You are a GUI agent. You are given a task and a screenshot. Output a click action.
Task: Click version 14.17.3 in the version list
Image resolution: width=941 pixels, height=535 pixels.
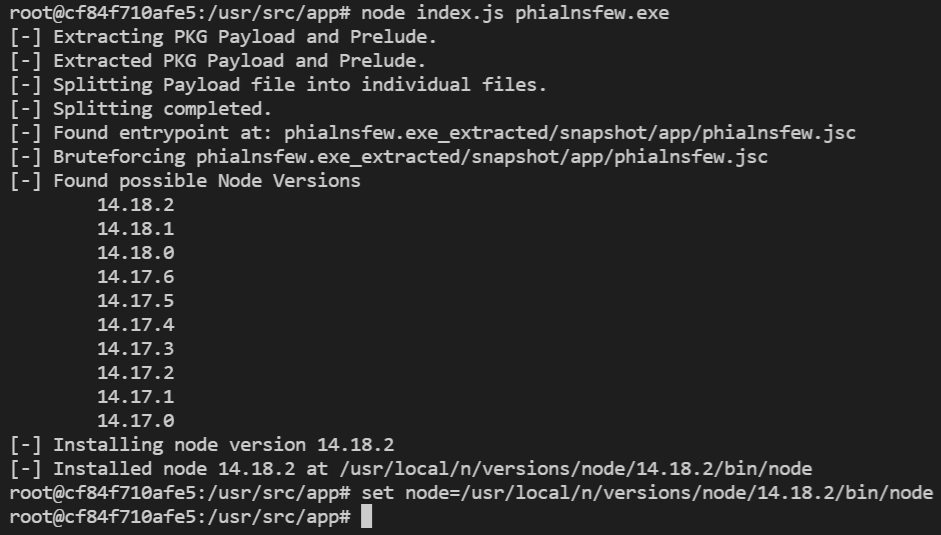pos(136,349)
